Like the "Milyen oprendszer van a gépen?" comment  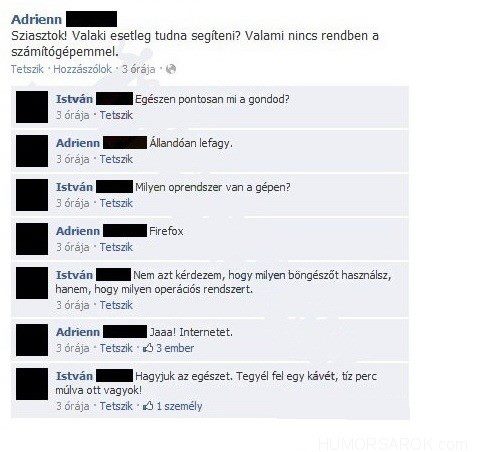coord(116,203)
